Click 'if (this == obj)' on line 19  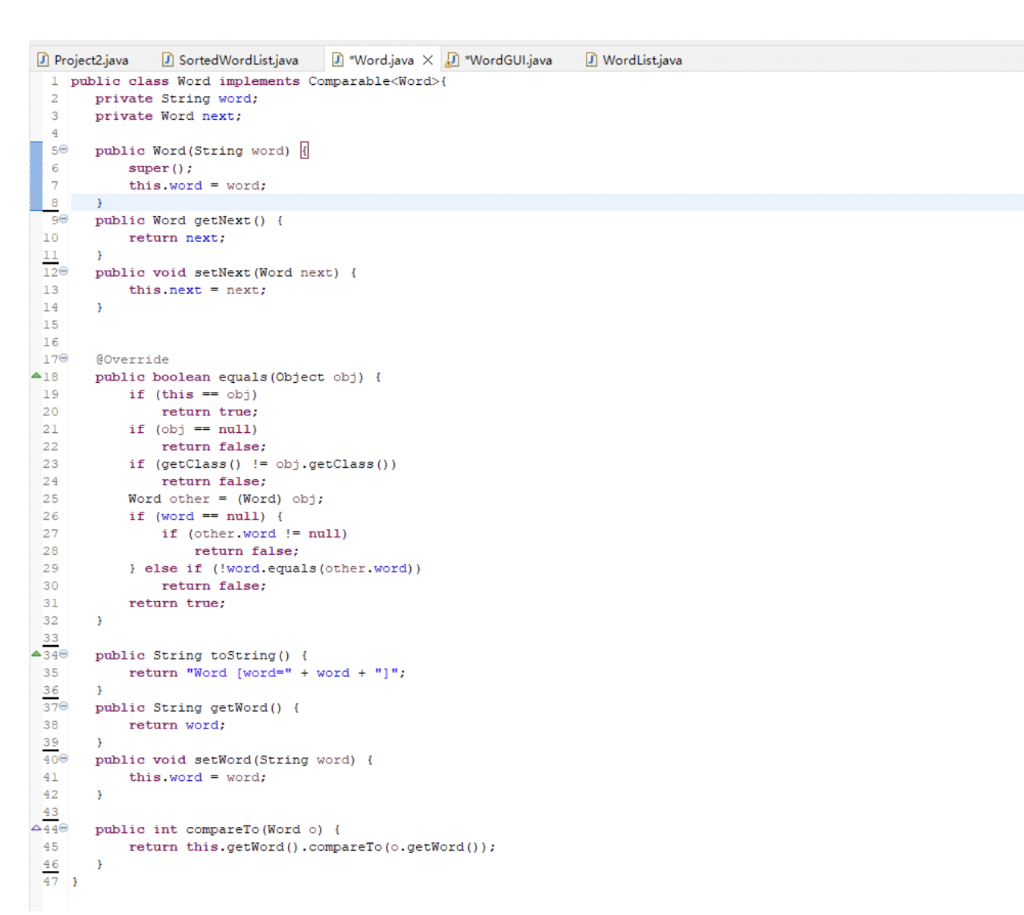coord(193,394)
